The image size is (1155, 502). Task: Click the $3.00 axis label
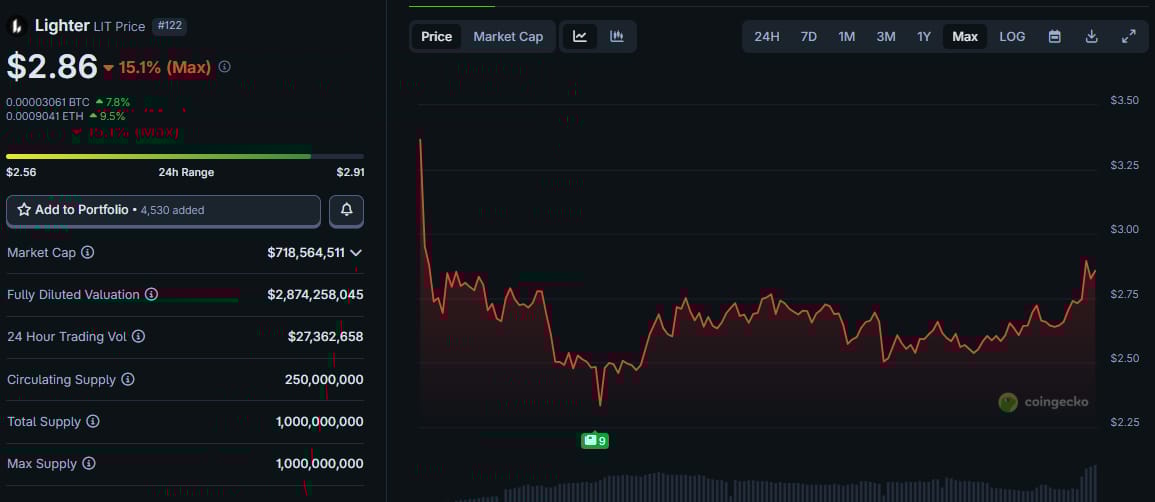[x=1125, y=230]
